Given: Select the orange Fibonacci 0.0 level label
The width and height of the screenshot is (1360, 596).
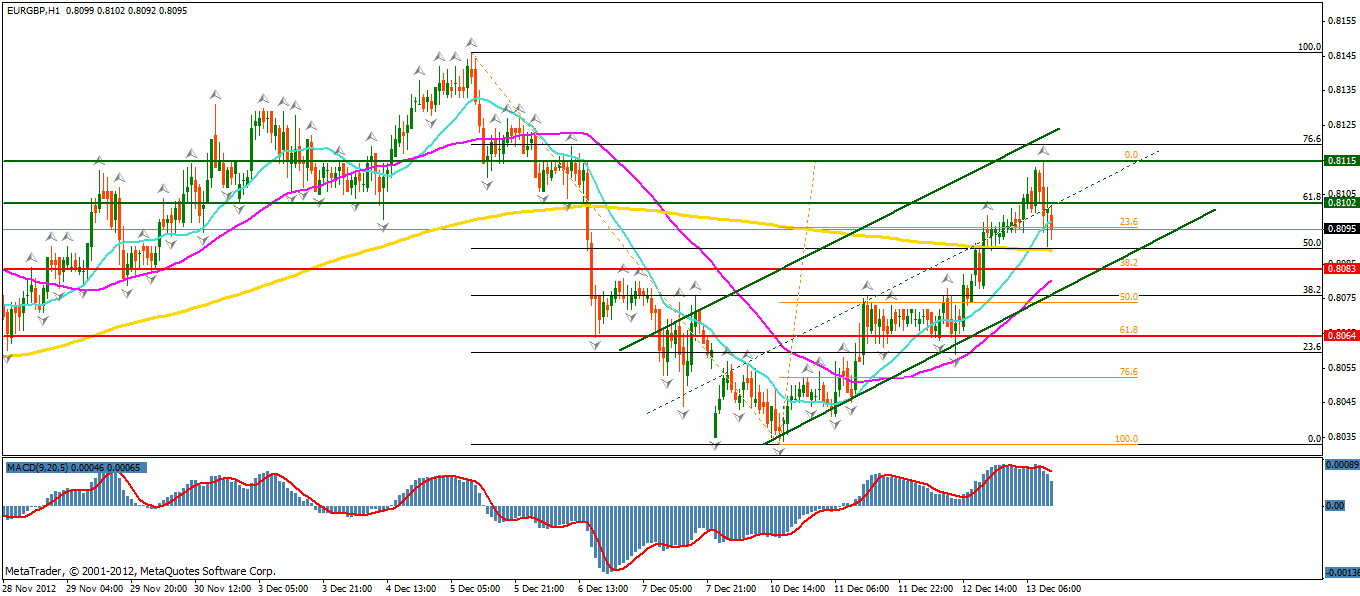Looking at the screenshot, I should pyautogui.click(x=1131, y=155).
